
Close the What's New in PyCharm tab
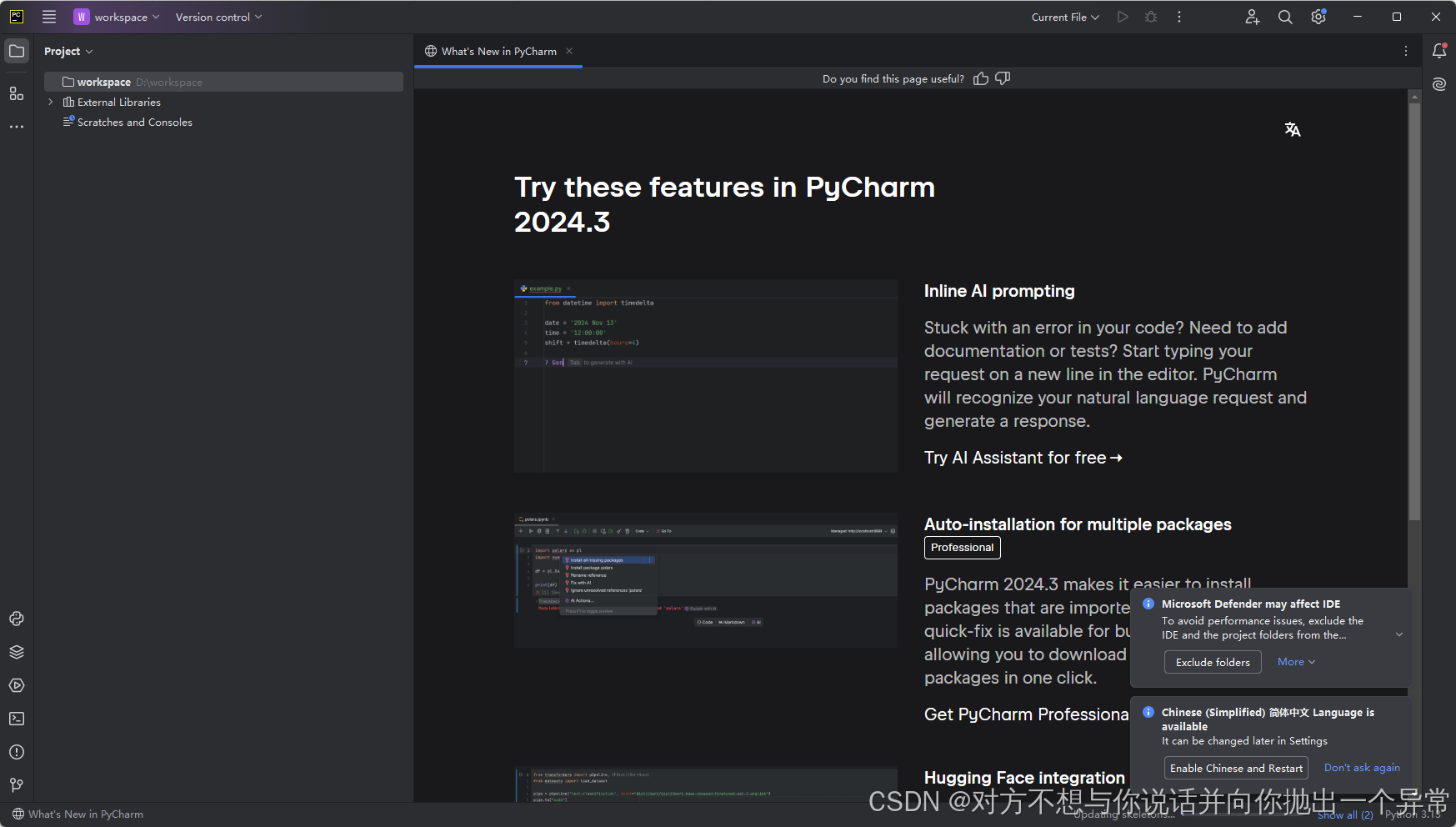(x=569, y=51)
